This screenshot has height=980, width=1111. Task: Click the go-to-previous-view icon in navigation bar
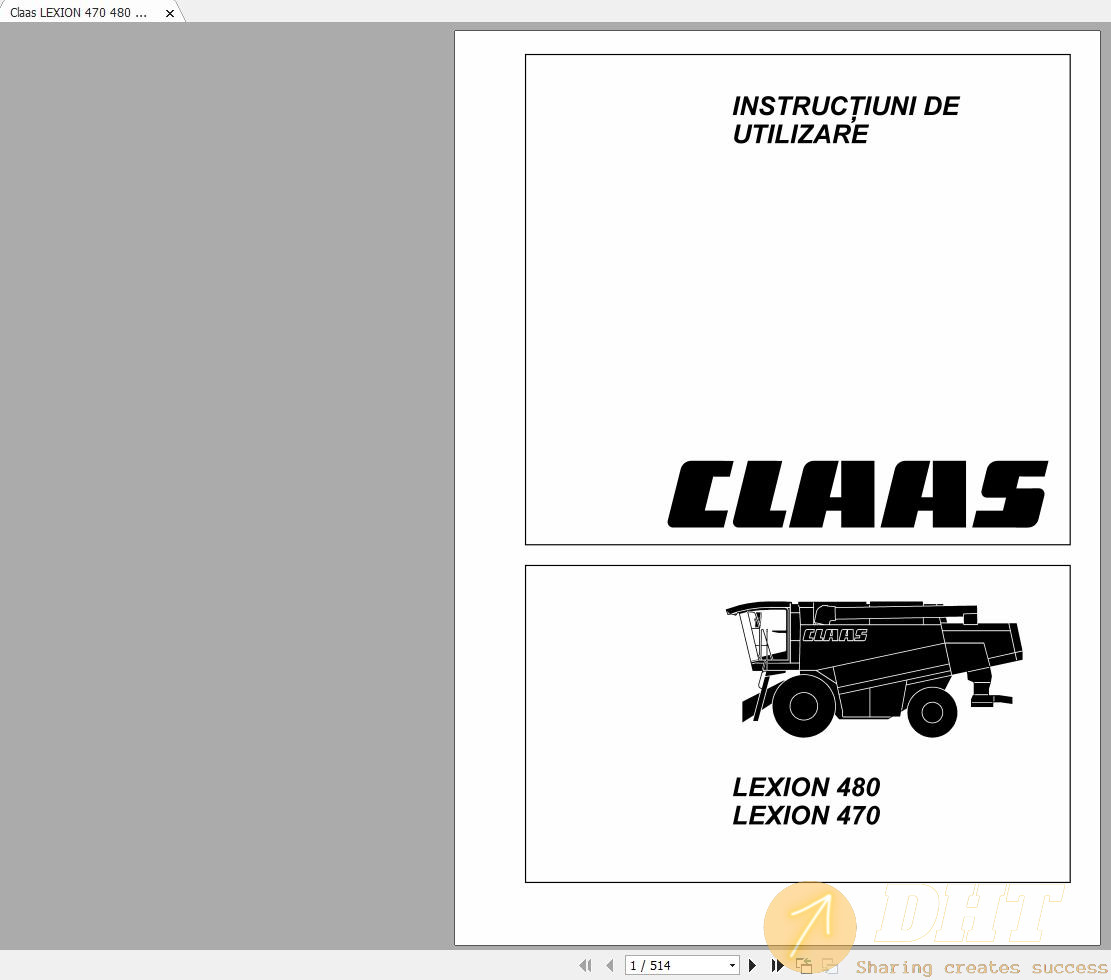coord(804,965)
